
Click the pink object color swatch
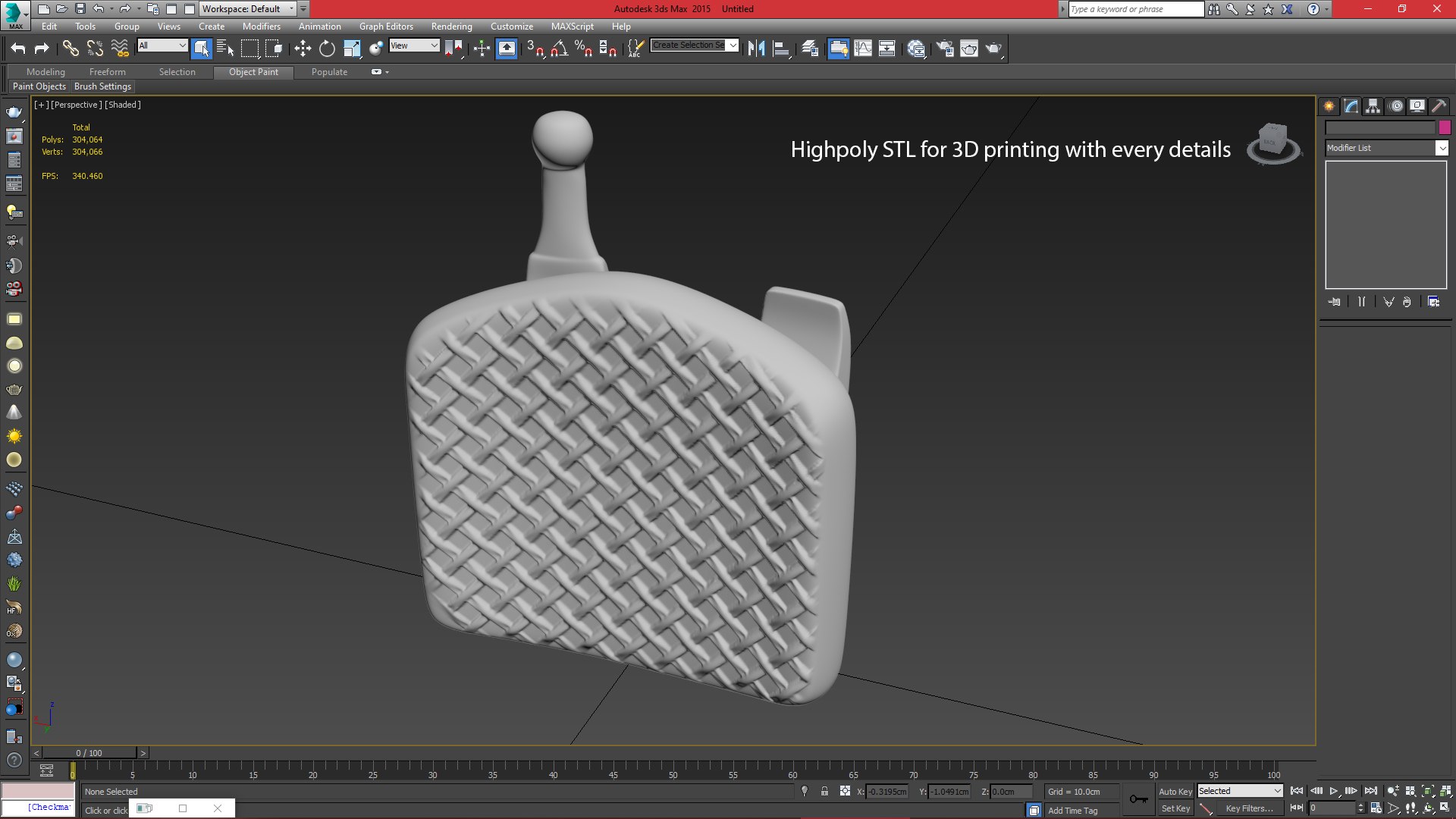1445,127
